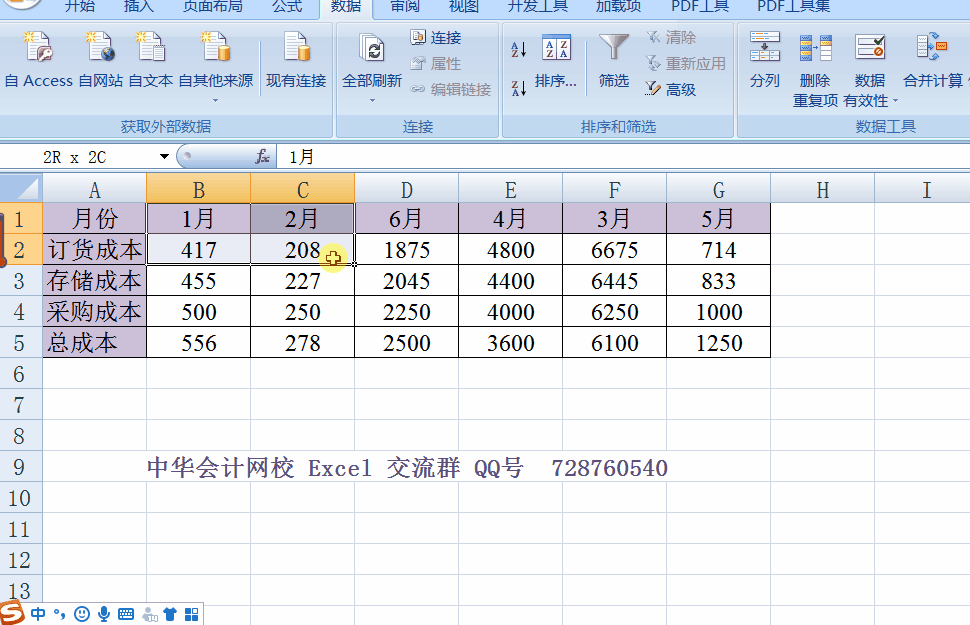Switch to 页面布局 ribbon tab
Image resolution: width=970 pixels, height=625 pixels.
[213, 6]
